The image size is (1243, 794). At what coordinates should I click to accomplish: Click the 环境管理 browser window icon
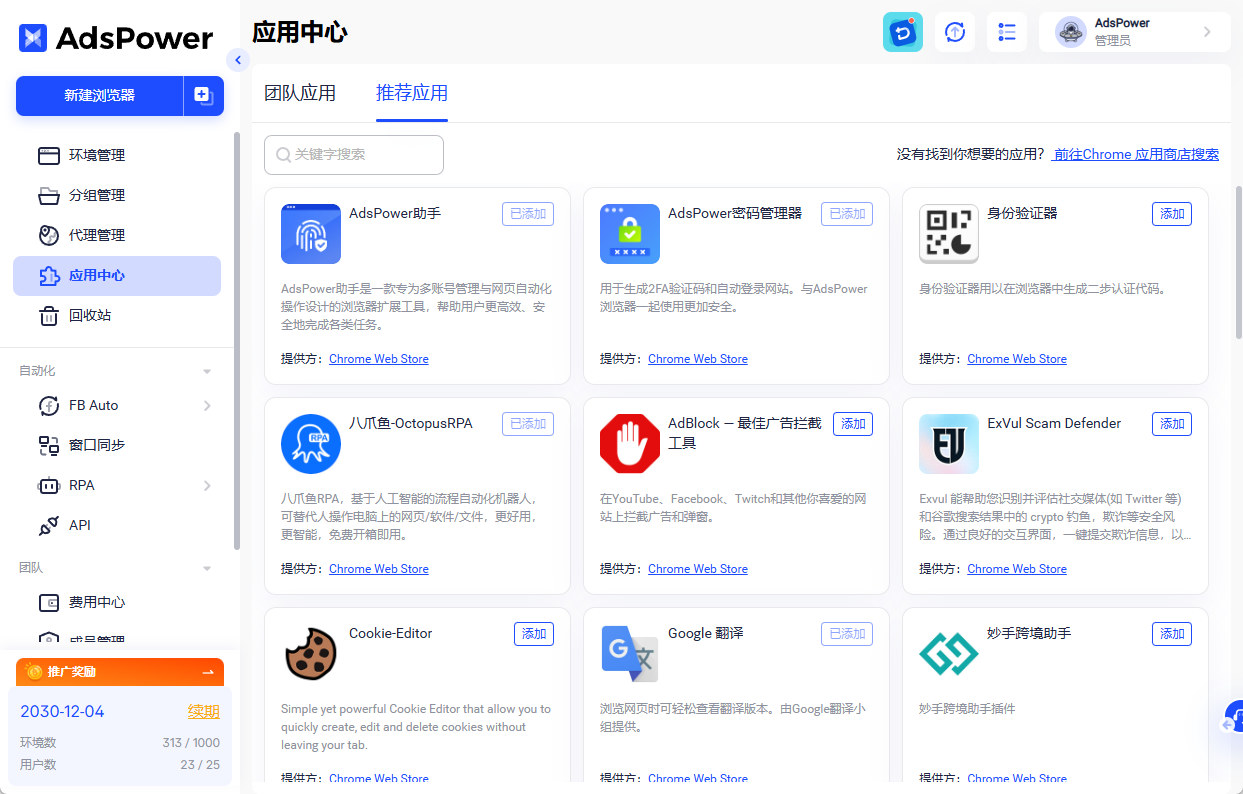pos(49,155)
